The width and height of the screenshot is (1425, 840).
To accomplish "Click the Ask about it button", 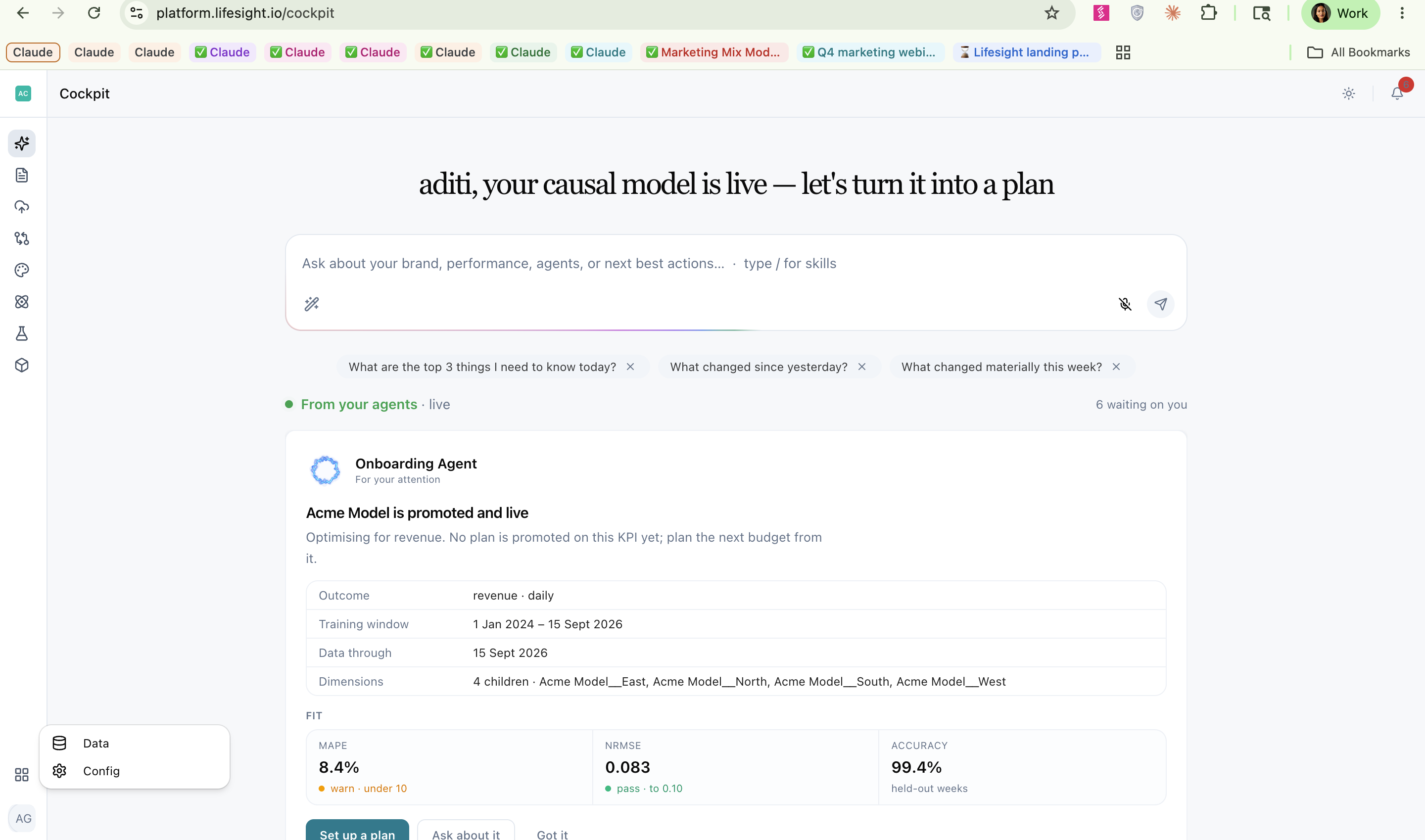I will 466,831.
